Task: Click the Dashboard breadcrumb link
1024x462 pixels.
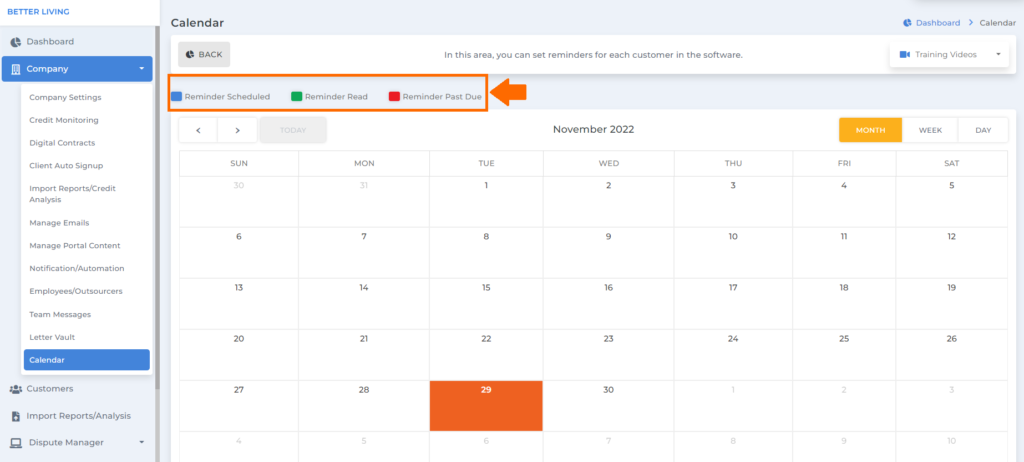Action: pyautogui.click(x=938, y=23)
